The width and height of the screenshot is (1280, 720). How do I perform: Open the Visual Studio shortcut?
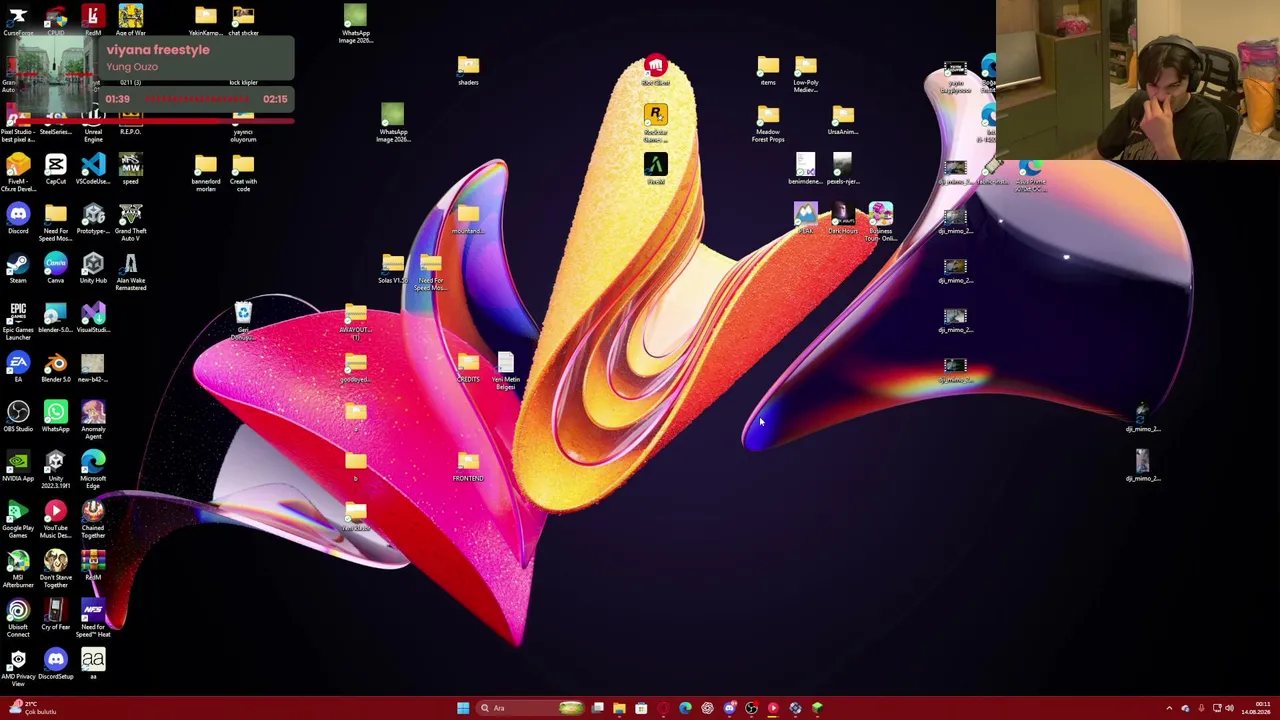(93, 314)
